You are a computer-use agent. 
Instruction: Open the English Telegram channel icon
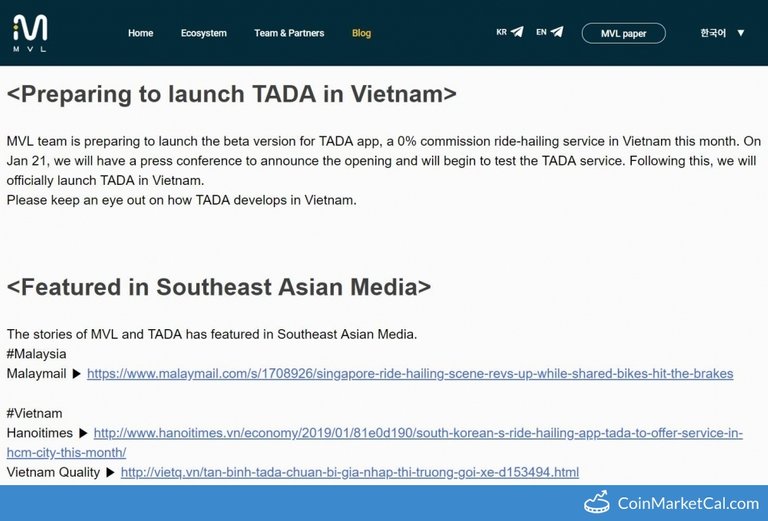pyautogui.click(x=557, y=32)
